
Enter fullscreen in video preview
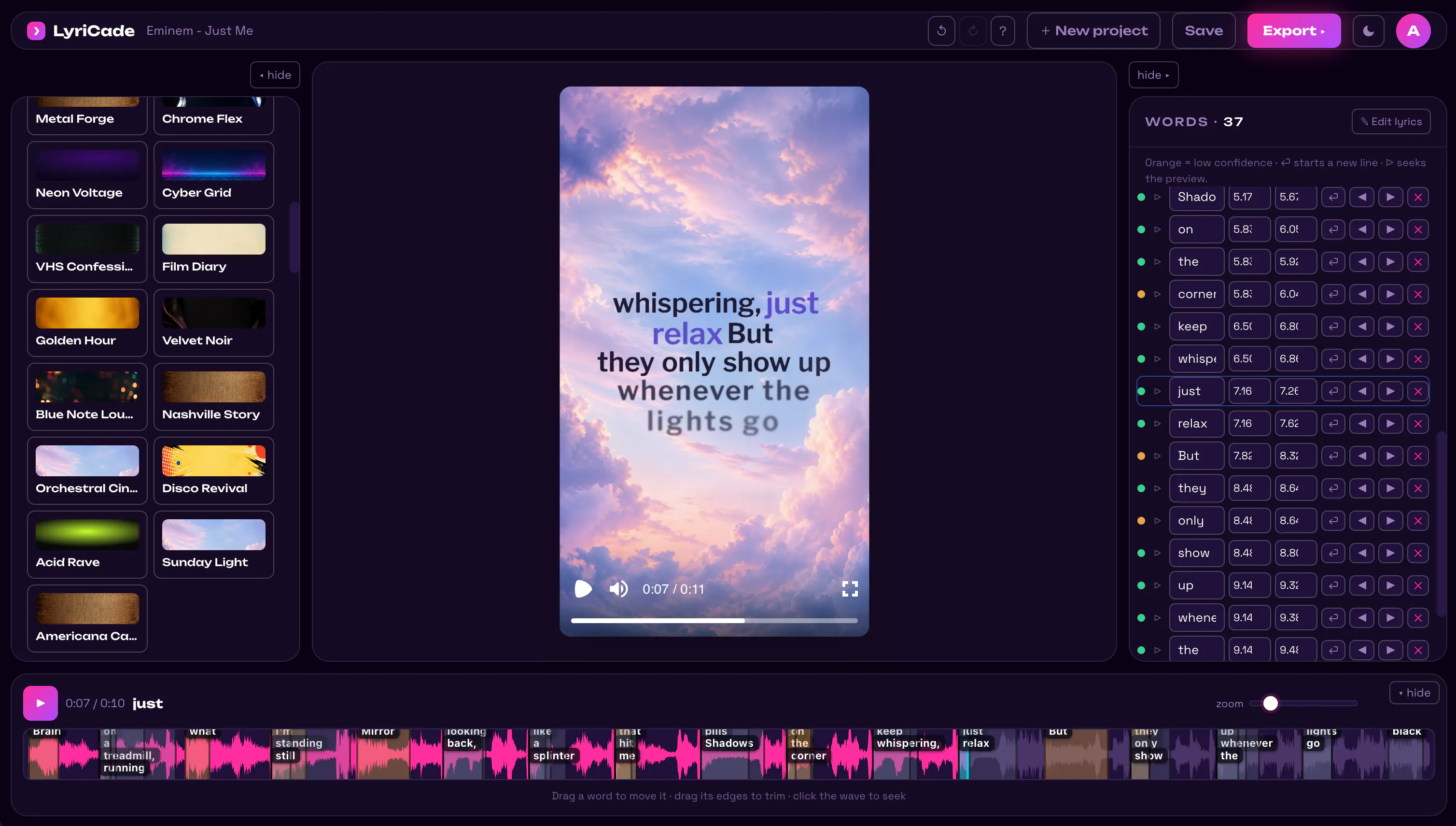click(x=850, y=589)
